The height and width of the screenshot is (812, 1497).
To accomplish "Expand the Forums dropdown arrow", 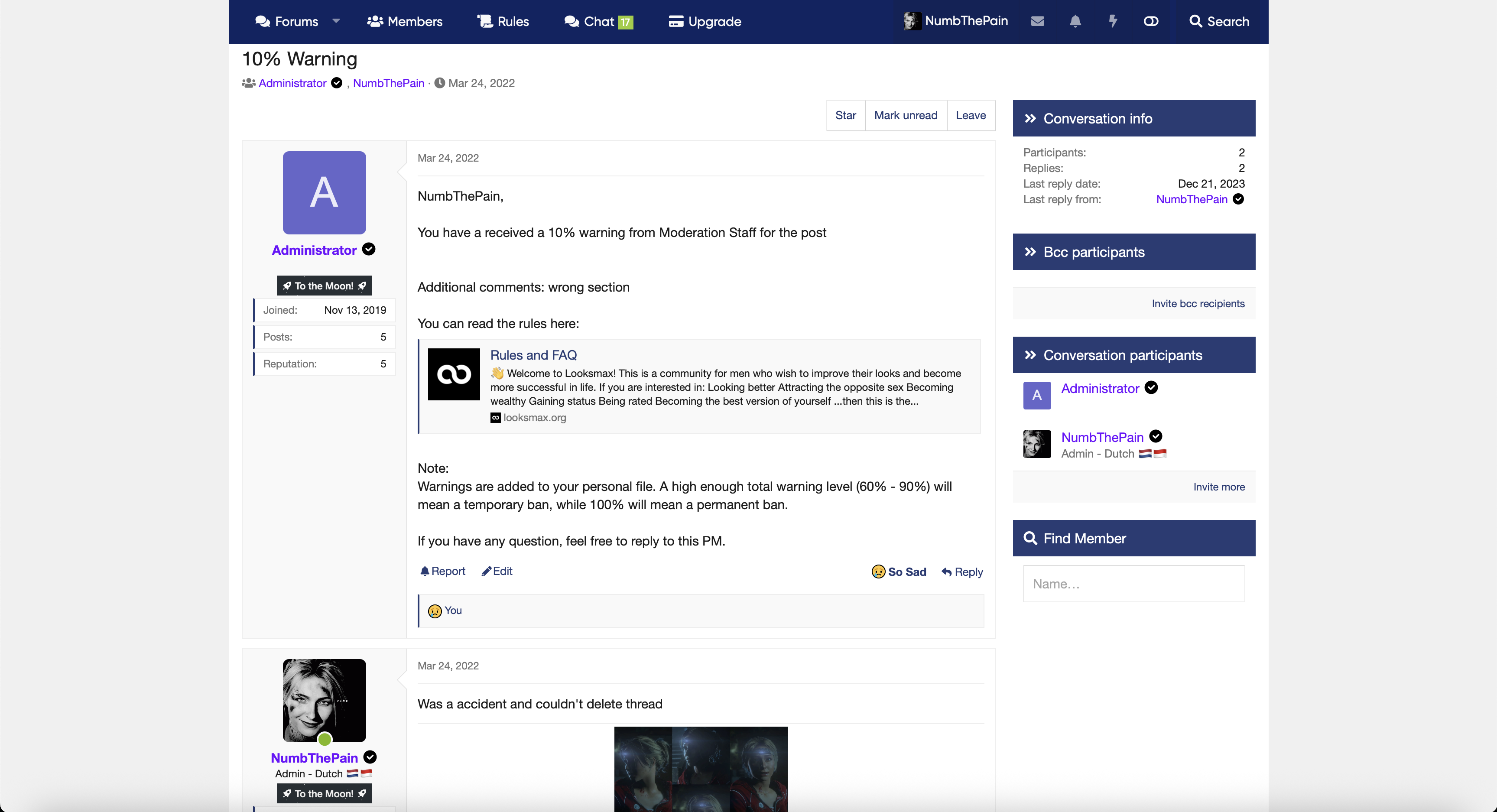I will [x=336, y=21].
